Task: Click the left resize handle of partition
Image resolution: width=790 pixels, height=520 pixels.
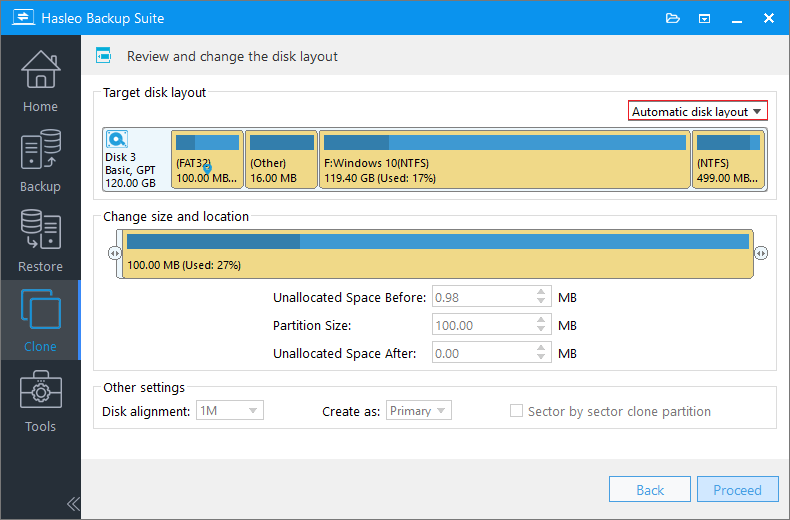Action: pyautogui.click(x=115, y=253)
